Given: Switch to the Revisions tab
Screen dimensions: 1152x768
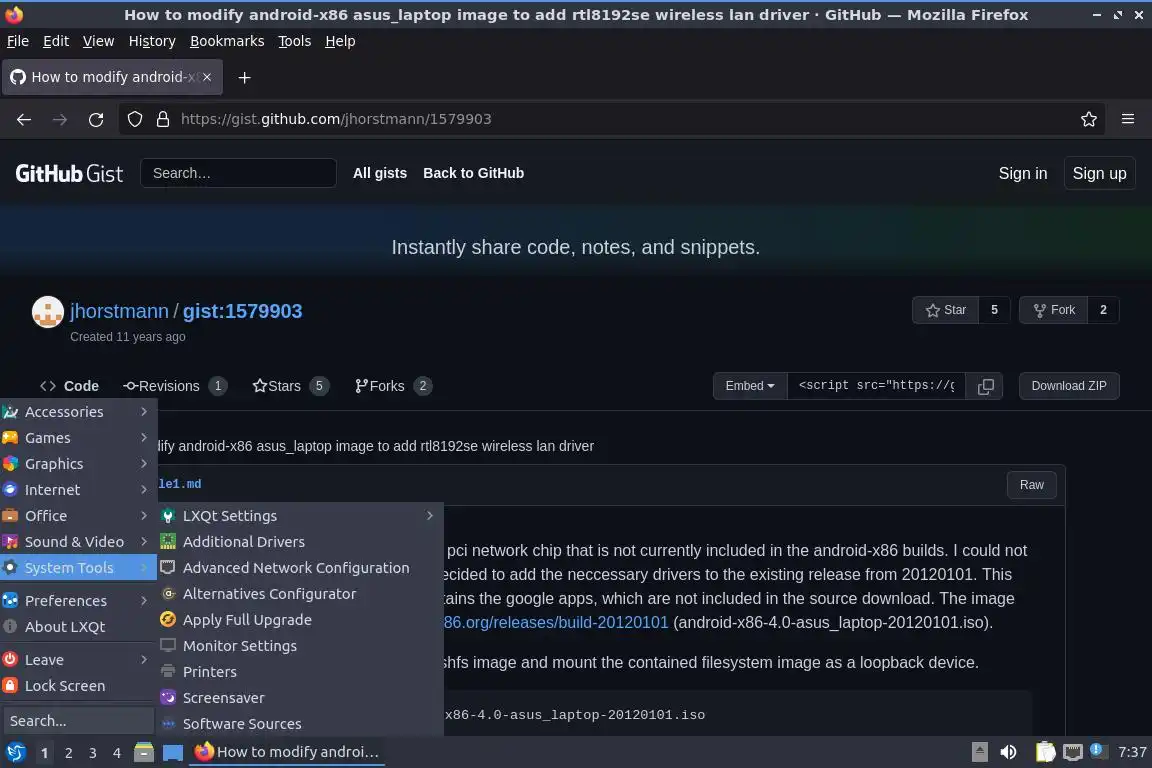Looking at the screenshot, I should 176,386.
